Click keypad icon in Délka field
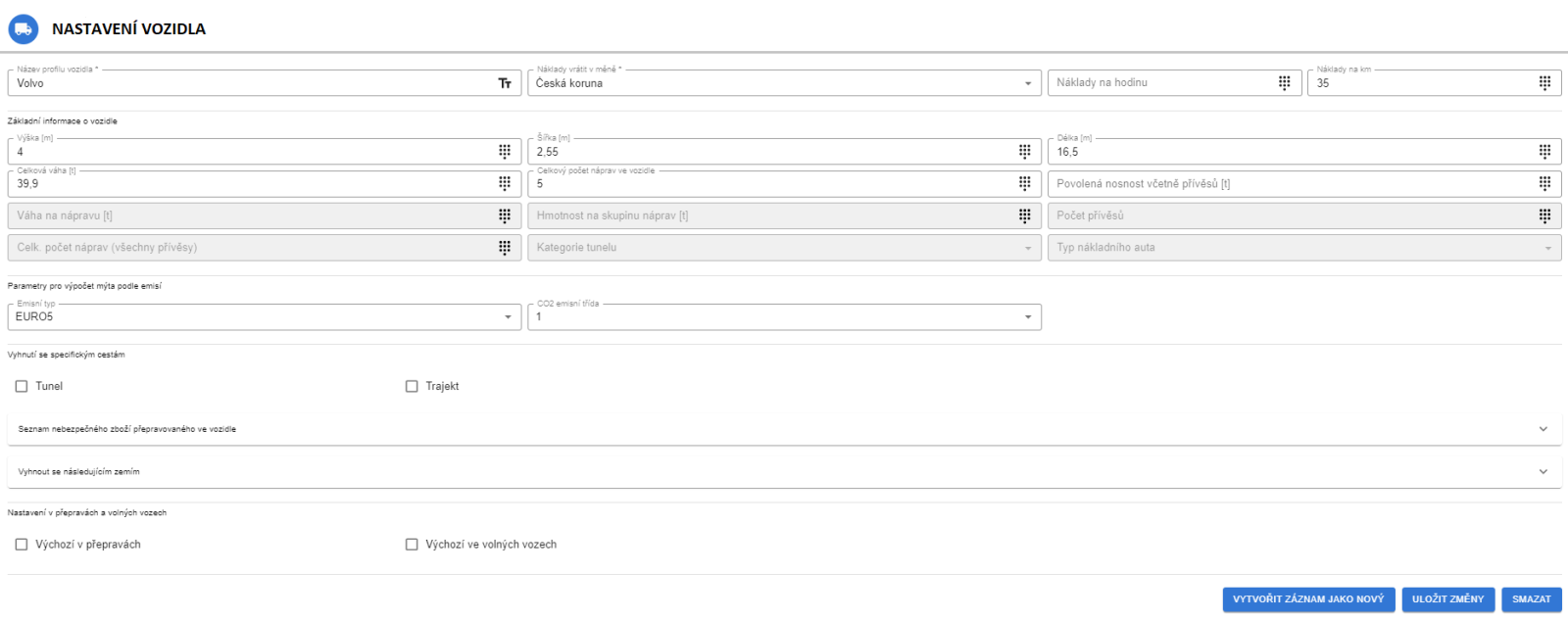The height and width of the screenshot is (620, 1568). [x=1544, y=152]
